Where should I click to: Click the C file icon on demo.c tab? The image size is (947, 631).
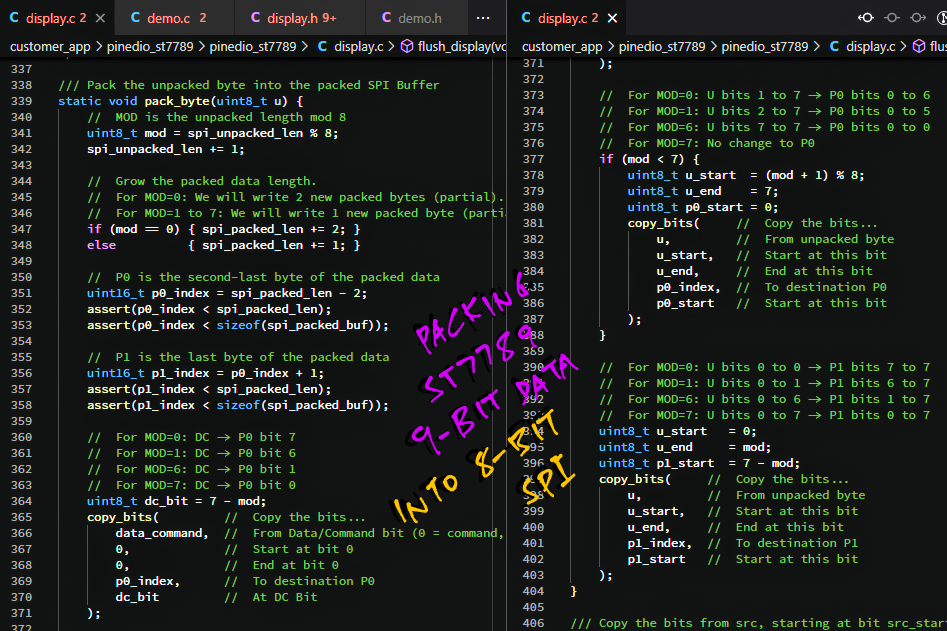click(x=135, y=18)
